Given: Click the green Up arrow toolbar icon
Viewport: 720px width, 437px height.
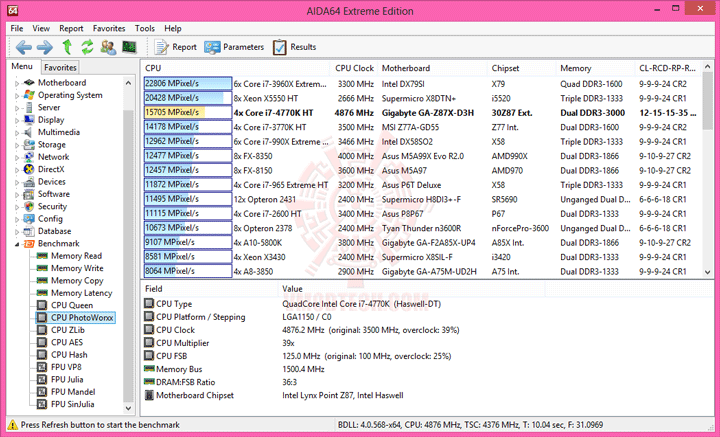Looking at the screenshot, I should (x=67, y=47).
